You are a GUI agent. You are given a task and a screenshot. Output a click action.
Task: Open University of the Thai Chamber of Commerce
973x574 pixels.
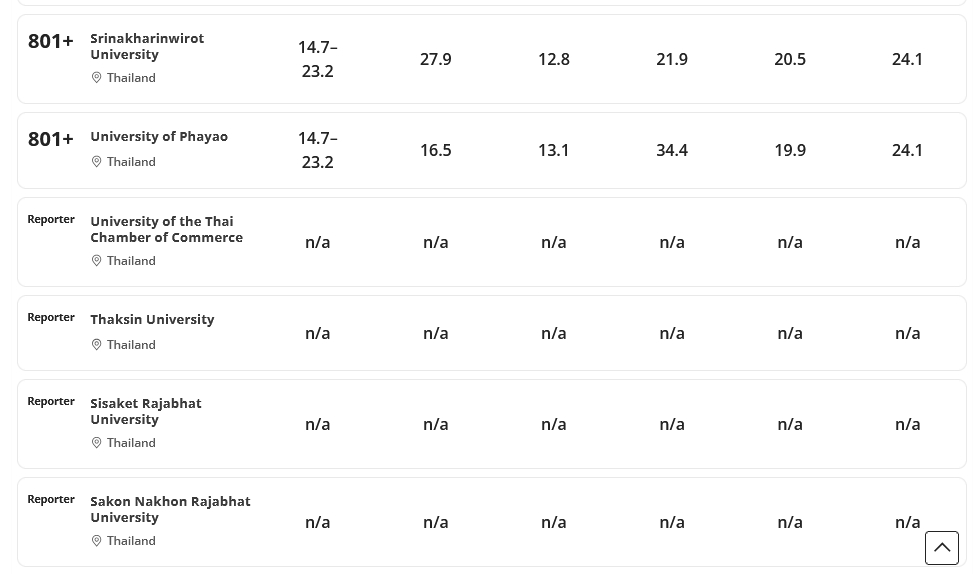(x=166, y=229)
